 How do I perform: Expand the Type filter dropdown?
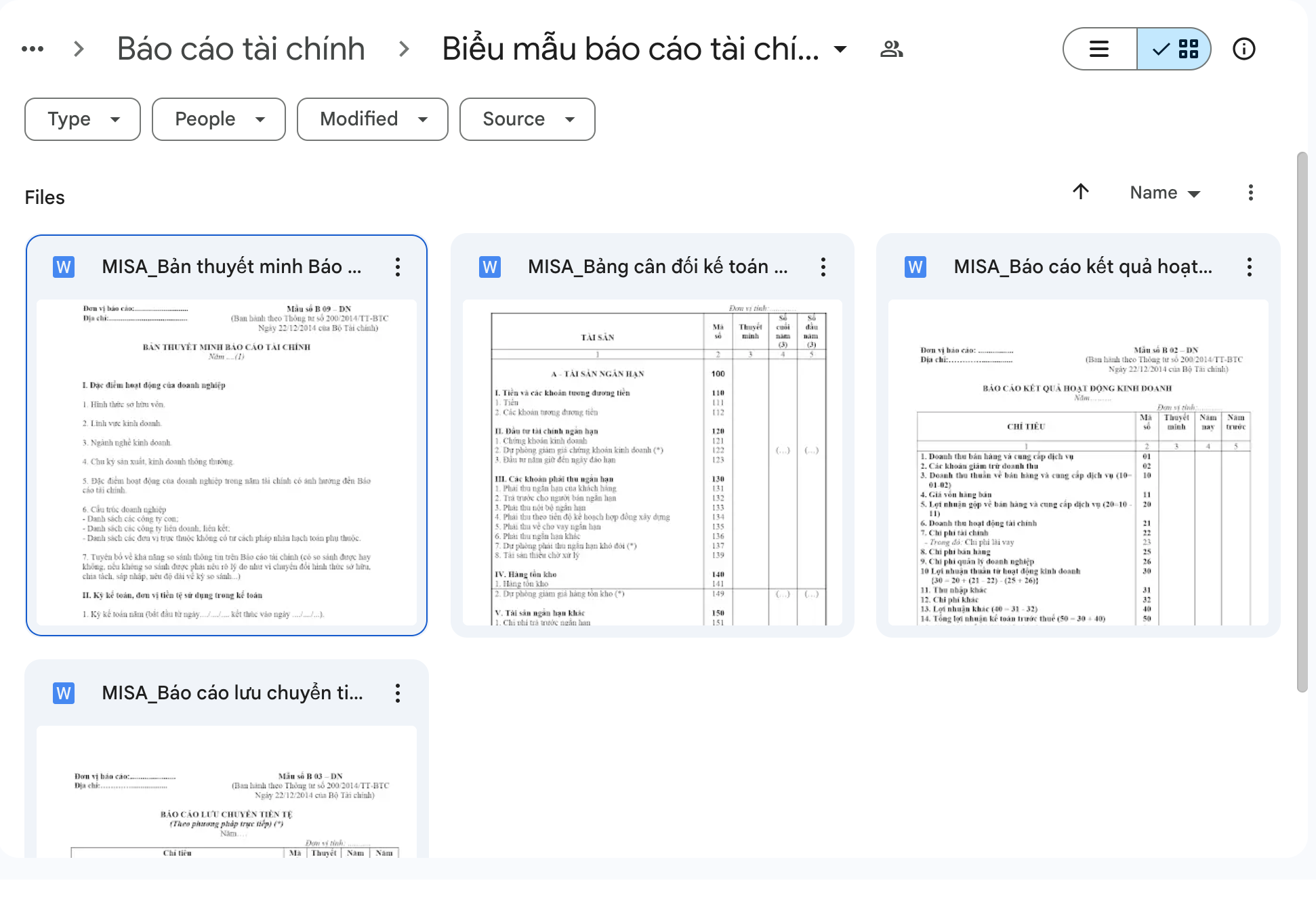[x=83, y=119]
